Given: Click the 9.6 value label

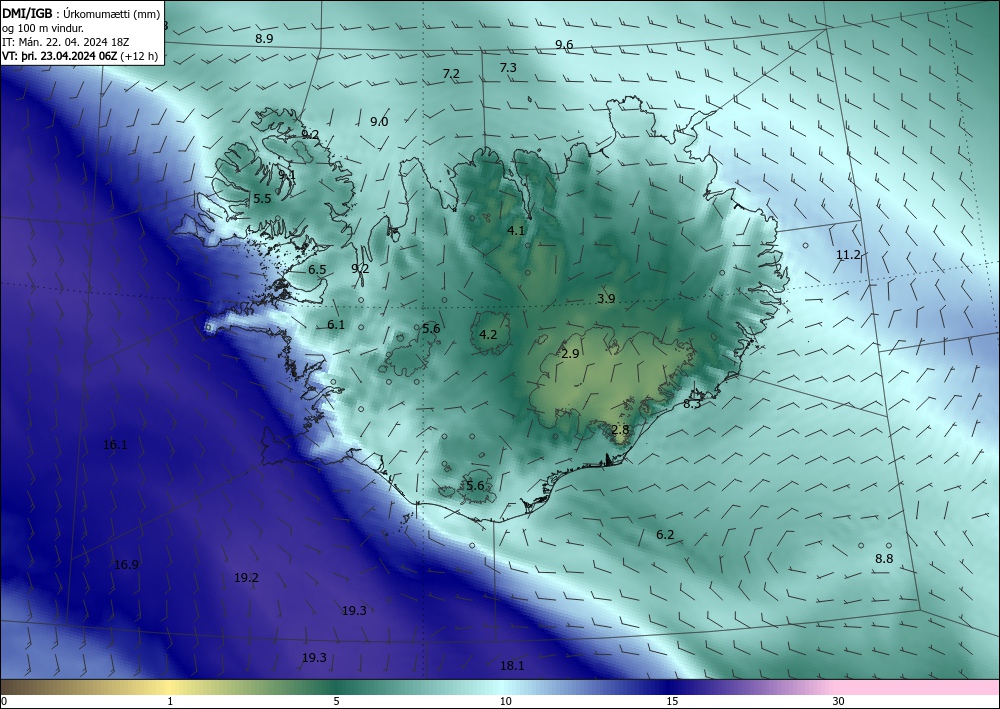Looking at the screenshot, I should coord(564,45).
